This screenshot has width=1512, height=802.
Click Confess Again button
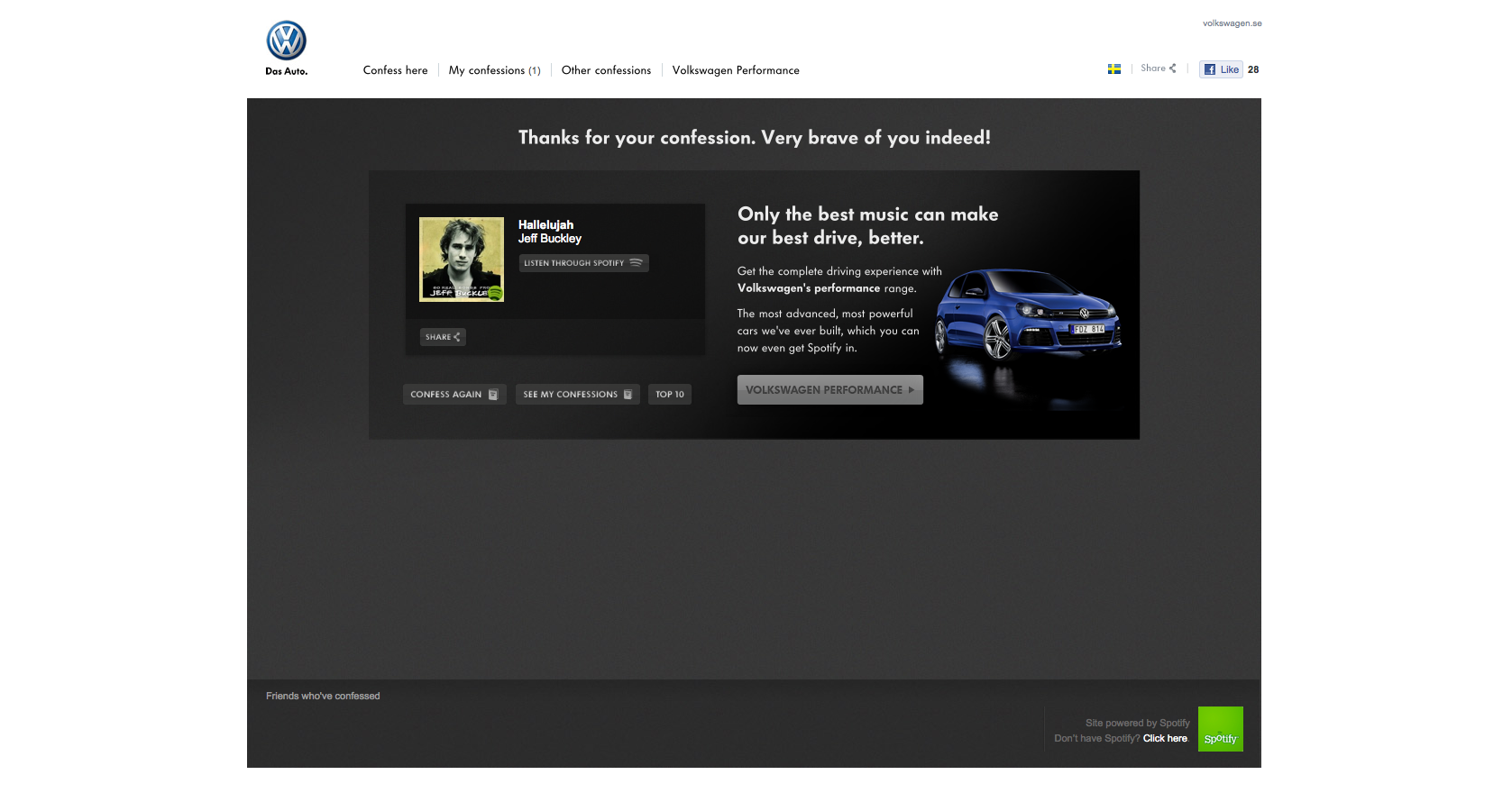[454, 395]
